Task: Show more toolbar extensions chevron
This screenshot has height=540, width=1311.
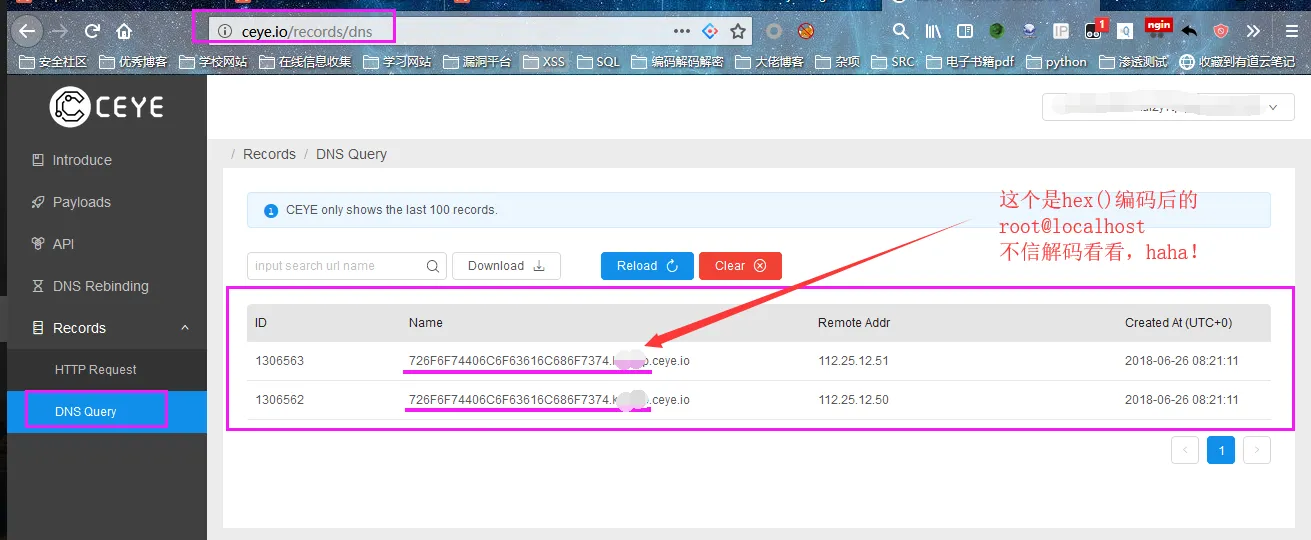Action: tap(1253, 31)
